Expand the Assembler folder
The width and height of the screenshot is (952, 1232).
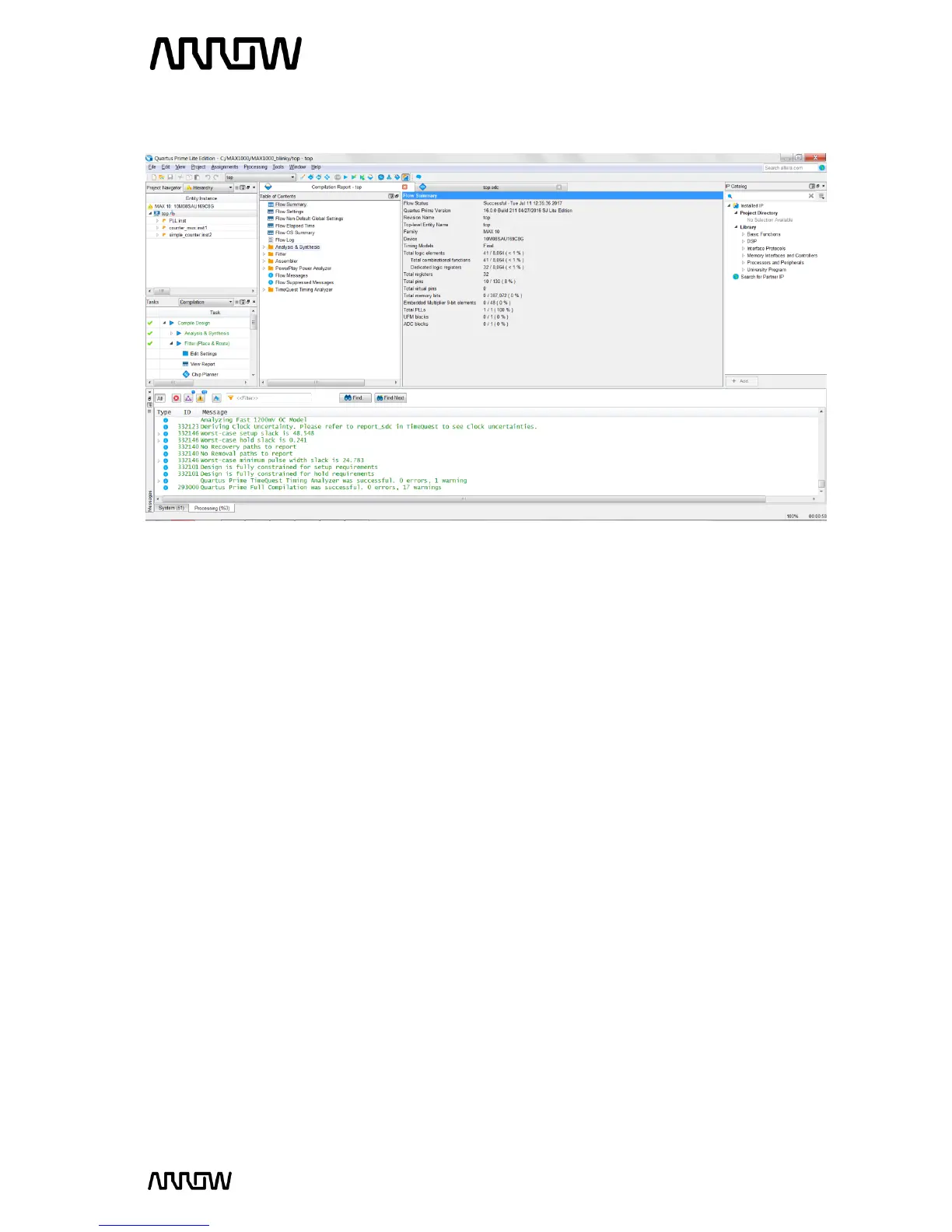(x=264, y=261)
